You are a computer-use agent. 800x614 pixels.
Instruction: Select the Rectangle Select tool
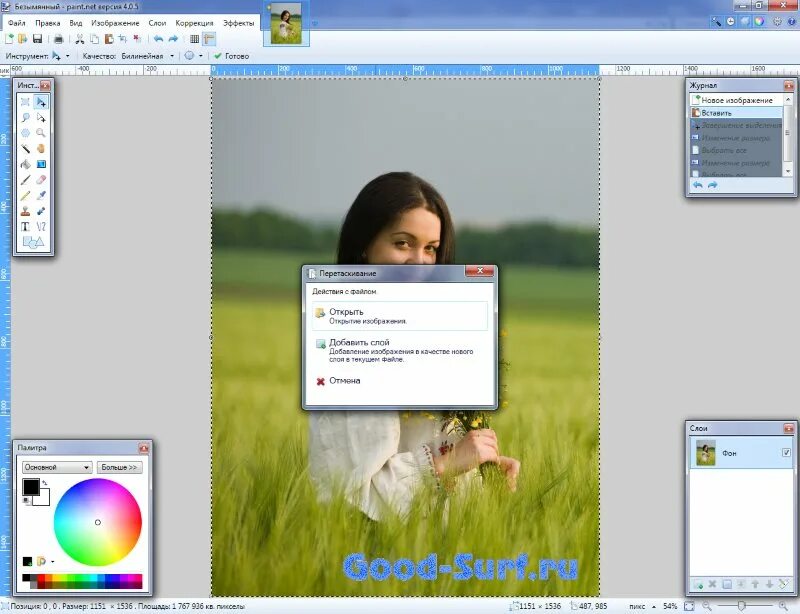[25, 102]
